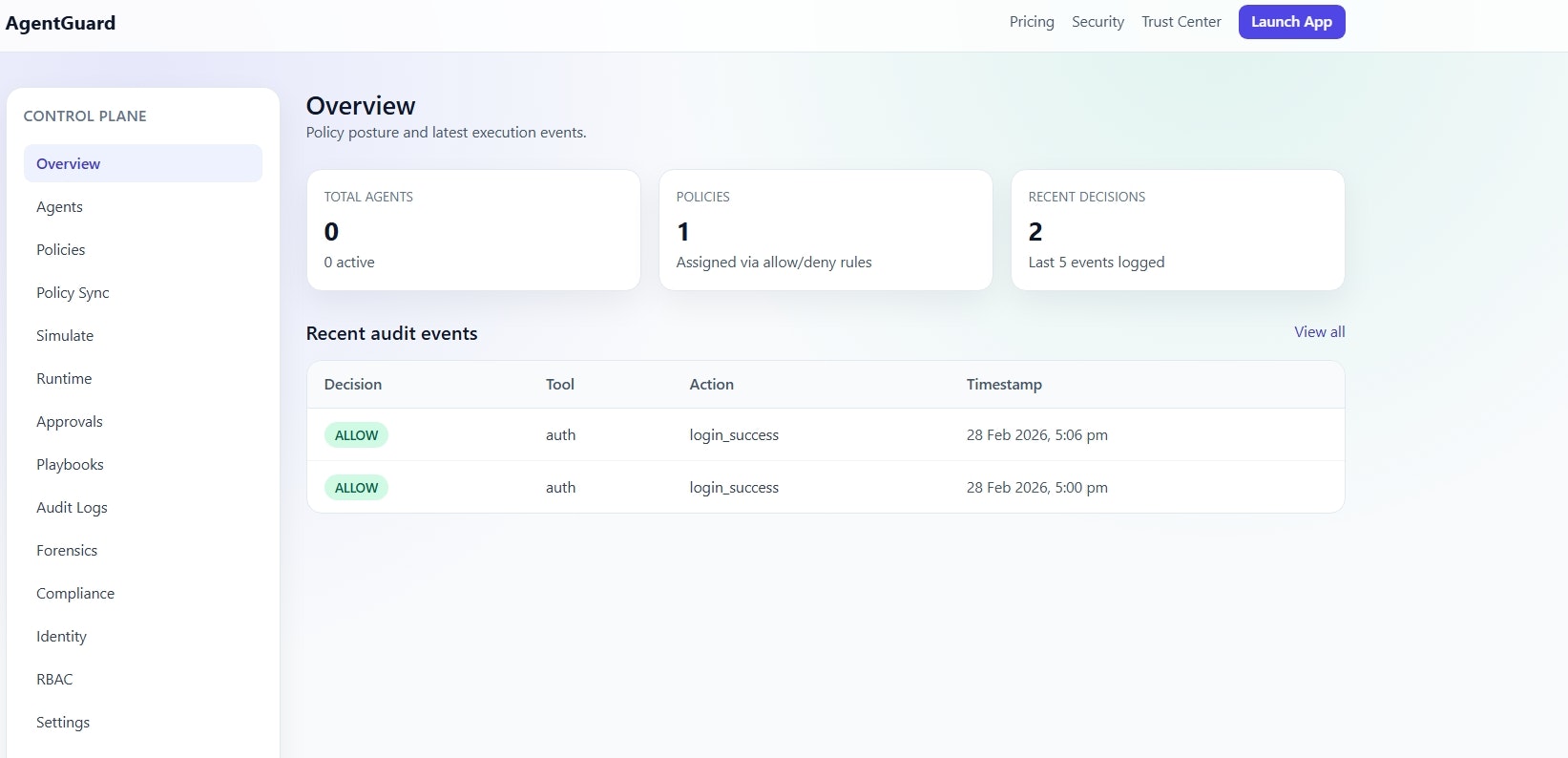Open the Pricing link in header
The height and width of the screenshot is (758, 1568).
(x=1032, y=22)
